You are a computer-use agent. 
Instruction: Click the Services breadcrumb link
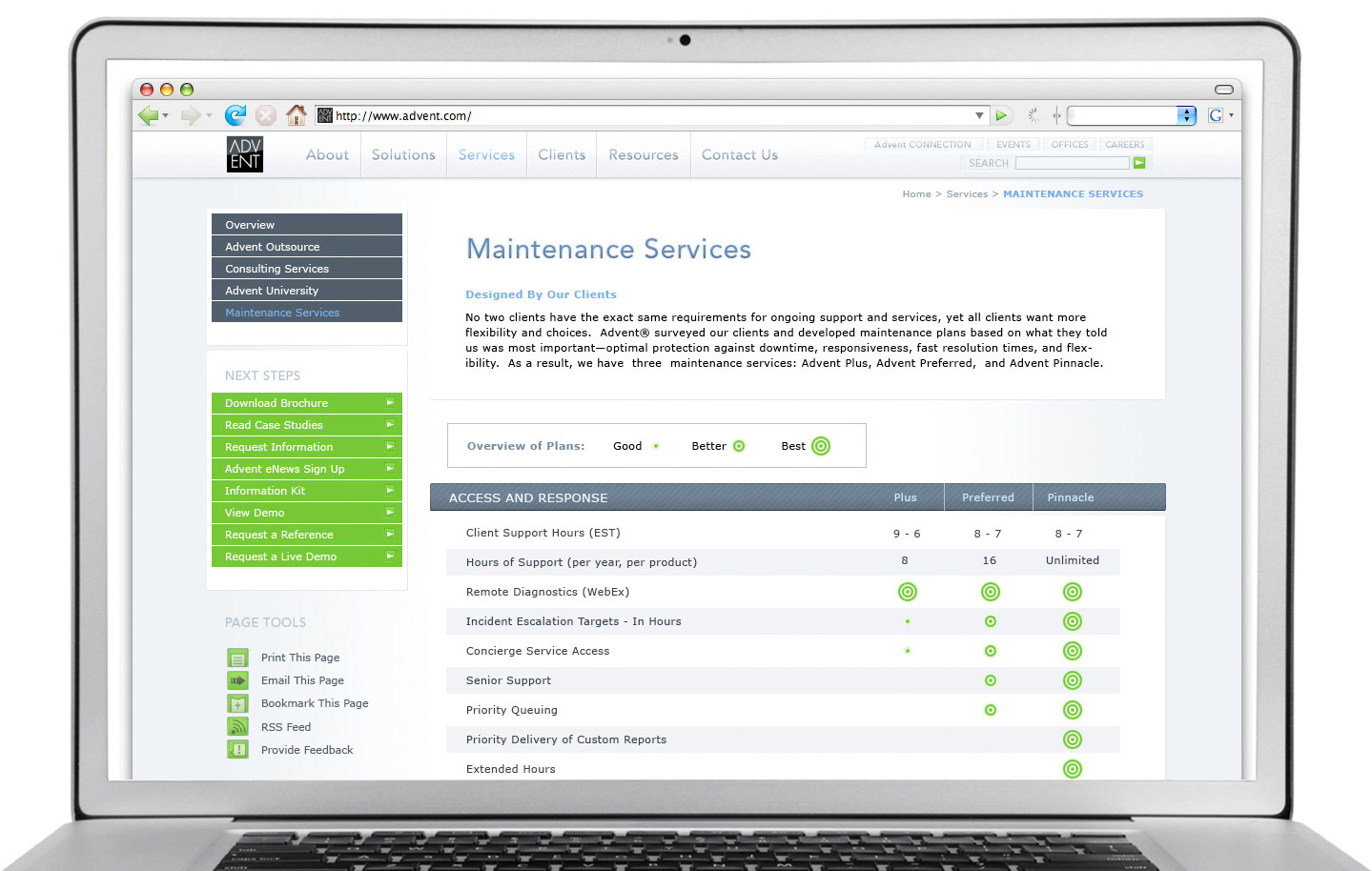[x=967, y=194]
